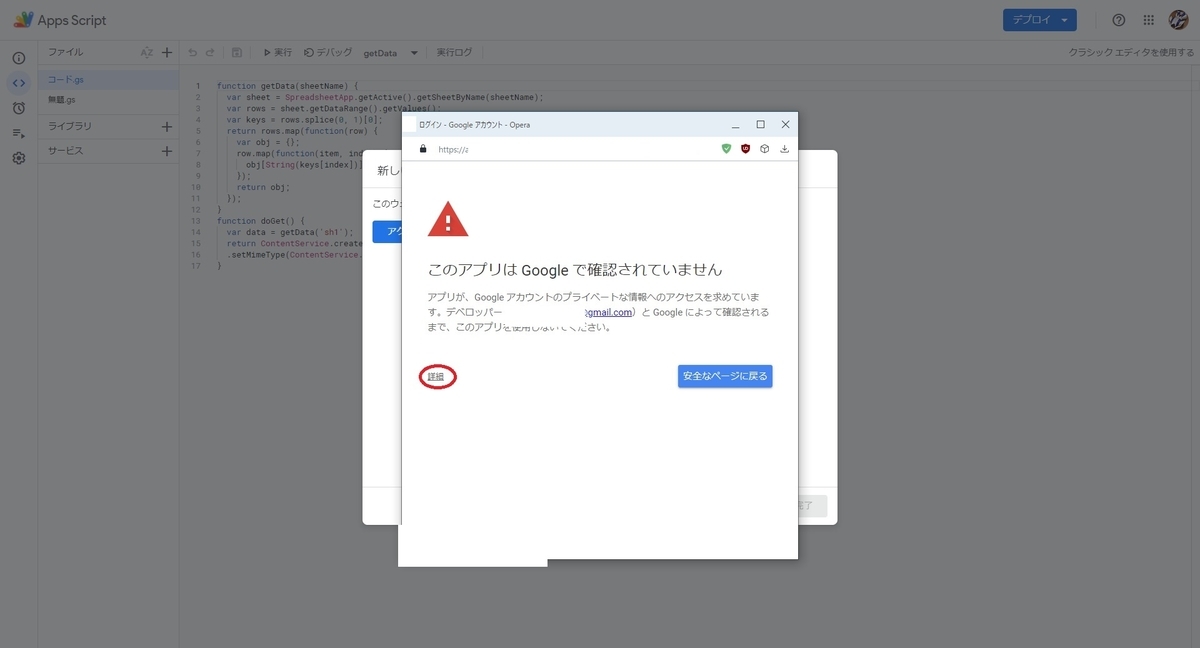1200x648 pixels.
Task: Click the redo arrow in editor toolbar
Action: (210, 52)
